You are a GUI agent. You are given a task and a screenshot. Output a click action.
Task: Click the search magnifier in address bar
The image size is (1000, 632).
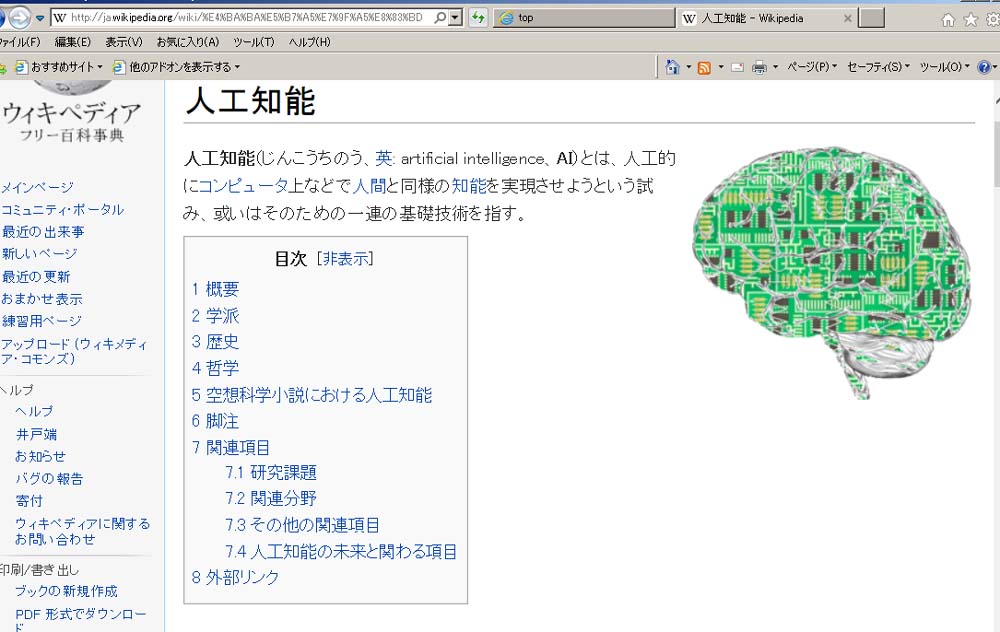coord(440,17)
